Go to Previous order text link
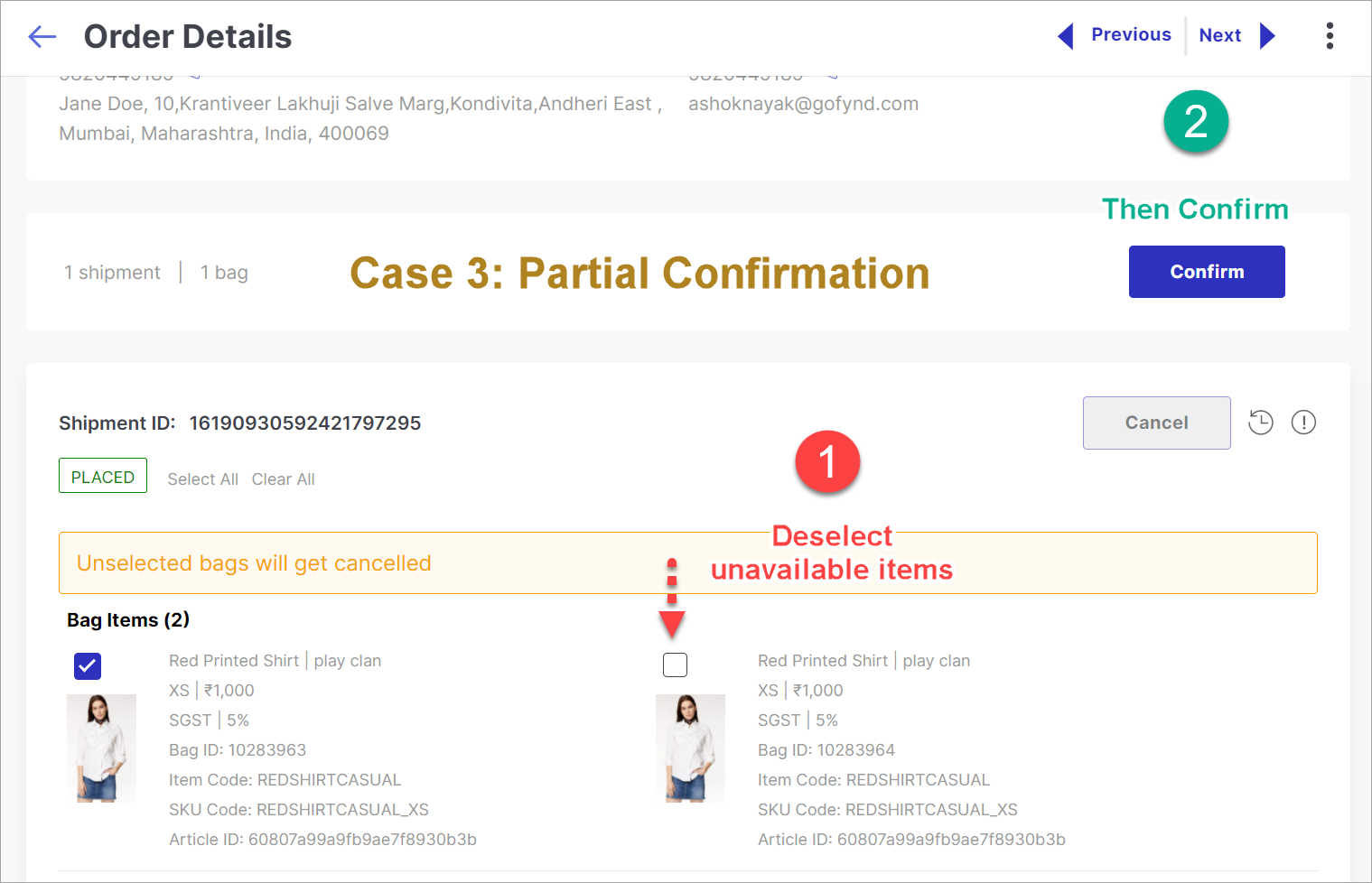Viewport: 1372px width, 883px height. coord(1131,35)
